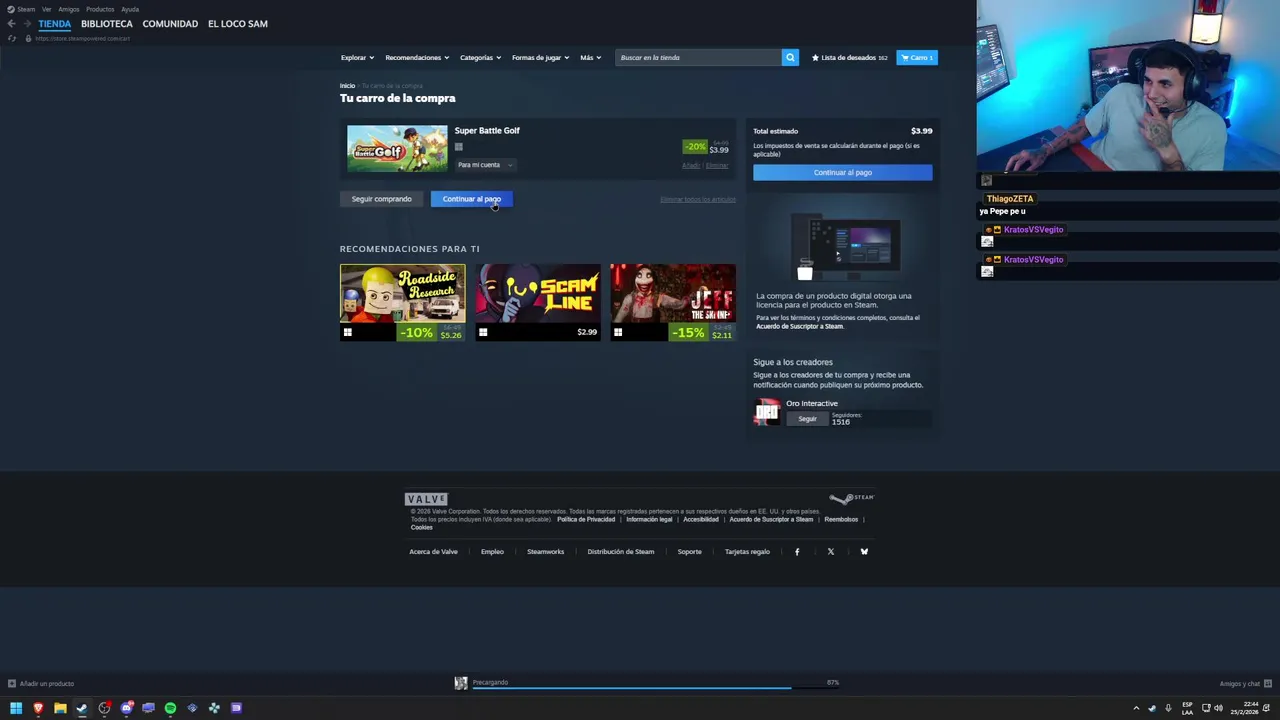Open Lista de deseados wishlist
Image resolution: width=1280 pixels, height=720 pixels.
(x=849, y=57)
